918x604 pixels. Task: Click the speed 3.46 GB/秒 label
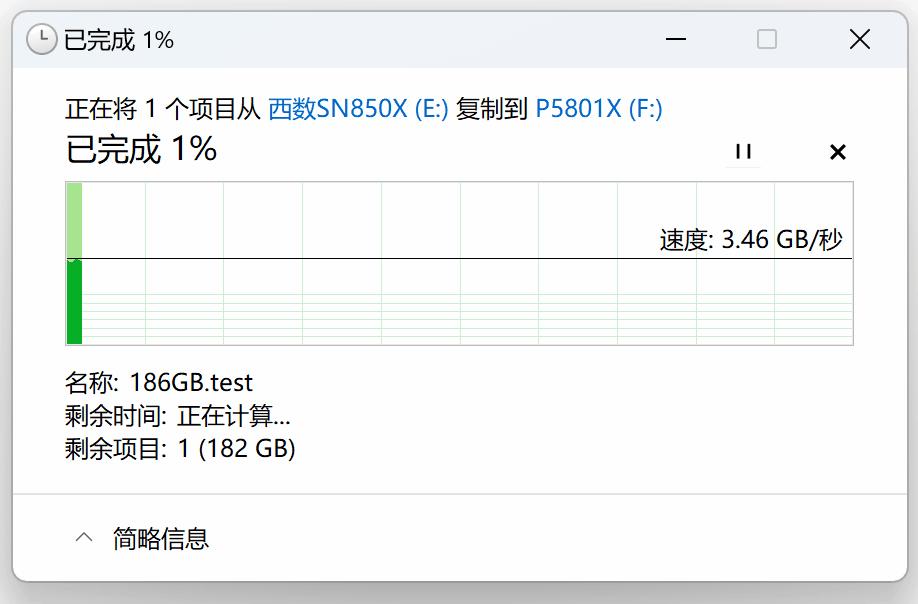750,240
